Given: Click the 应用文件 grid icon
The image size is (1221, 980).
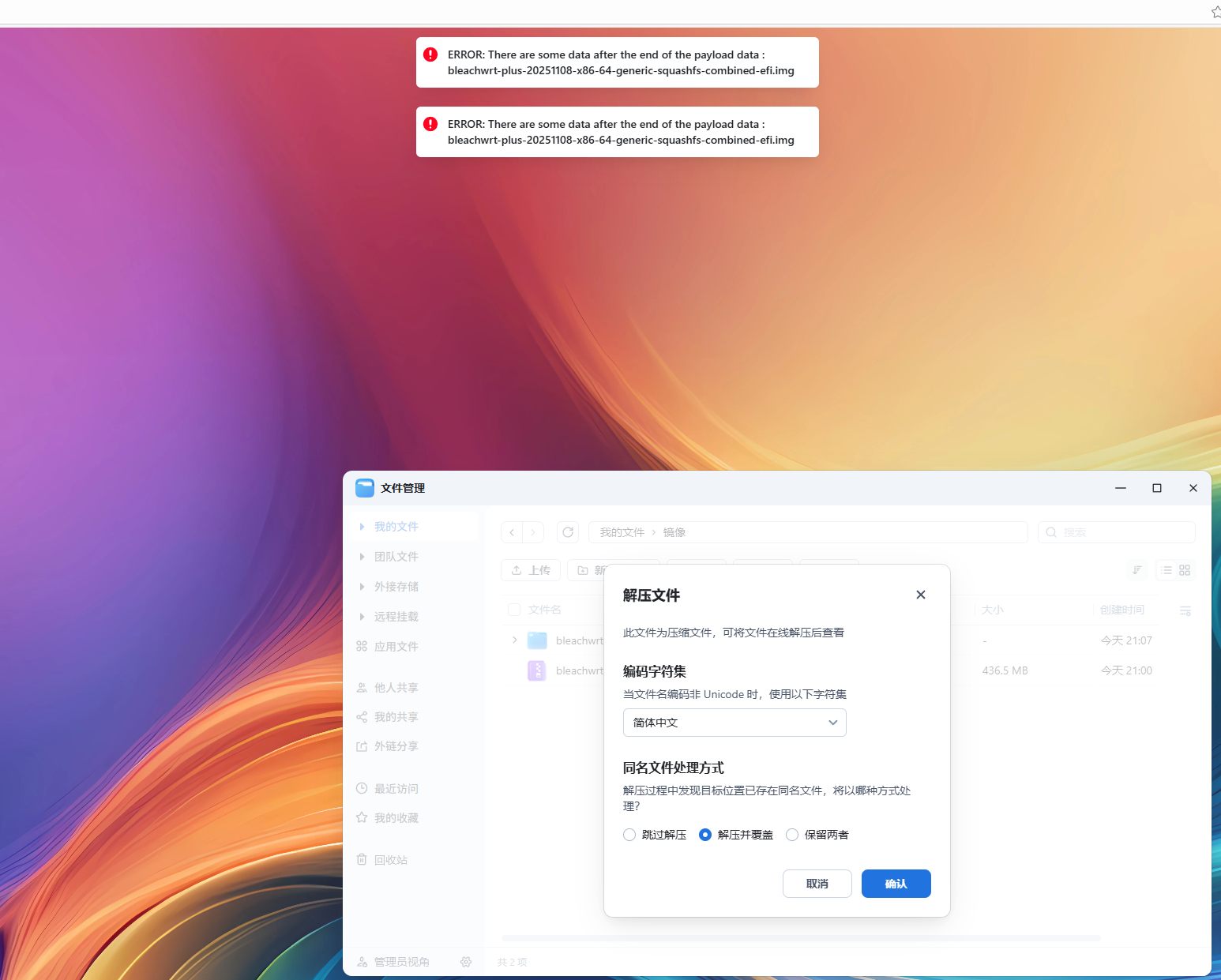Looking at the screenshot, I should pyautogui.click(x=362, y=646).
